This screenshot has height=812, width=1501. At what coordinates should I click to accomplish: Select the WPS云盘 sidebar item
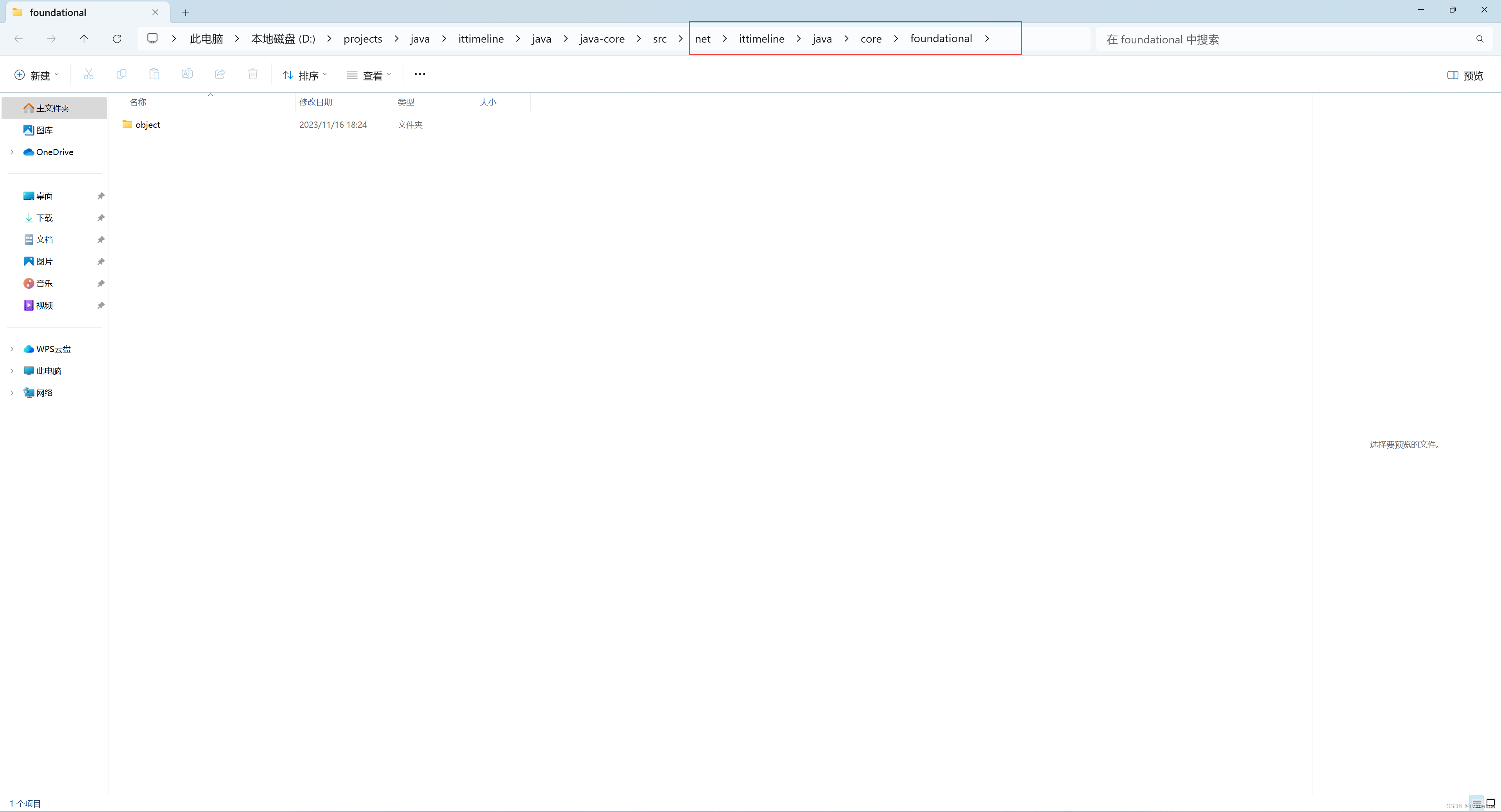pyautogui.click(x=53, y=348)
